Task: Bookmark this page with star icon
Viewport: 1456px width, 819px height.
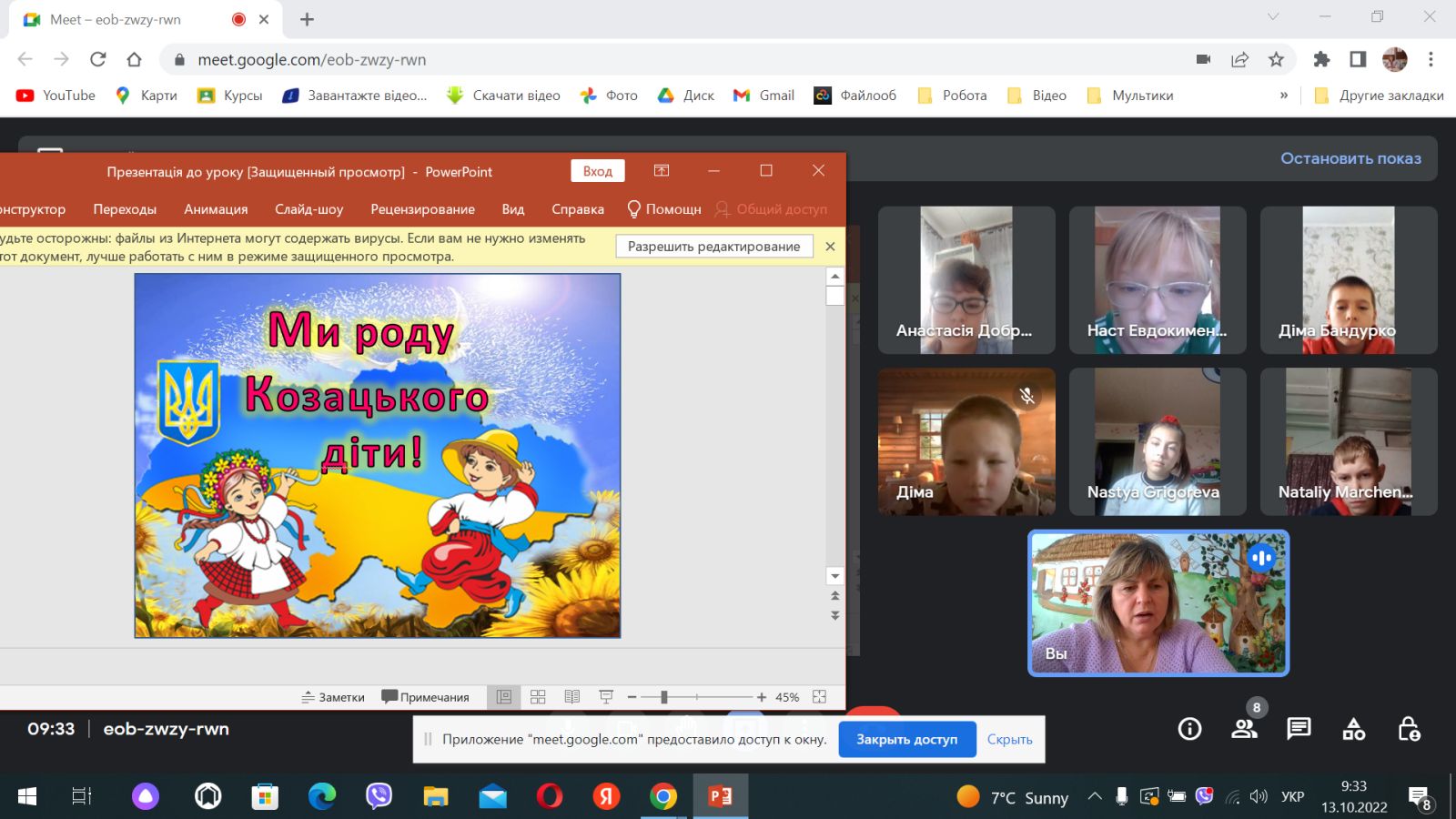Action: click(1276, 60)
